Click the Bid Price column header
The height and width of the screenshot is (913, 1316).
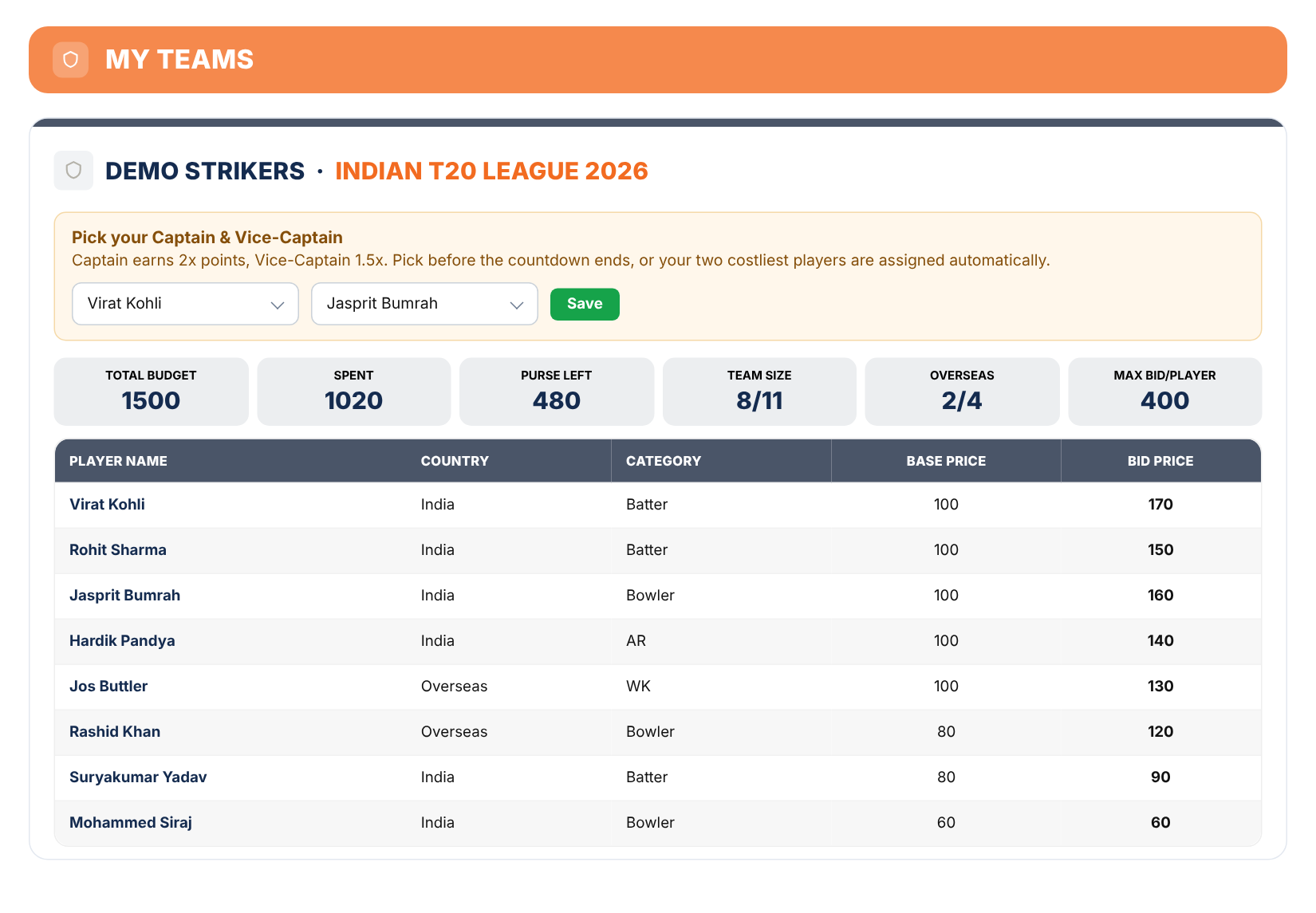pyautogui.click(x=1160, y=461)
